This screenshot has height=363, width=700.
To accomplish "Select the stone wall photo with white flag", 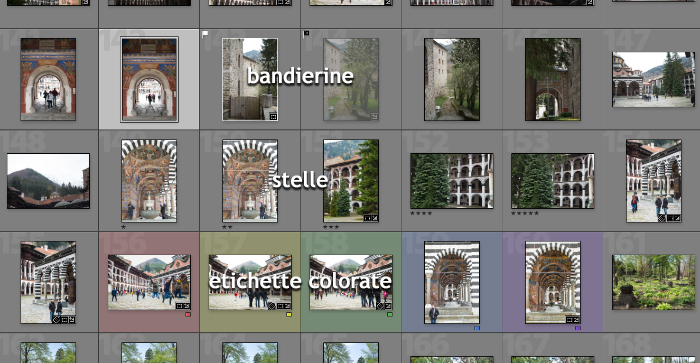I will (x=250, y=79).
